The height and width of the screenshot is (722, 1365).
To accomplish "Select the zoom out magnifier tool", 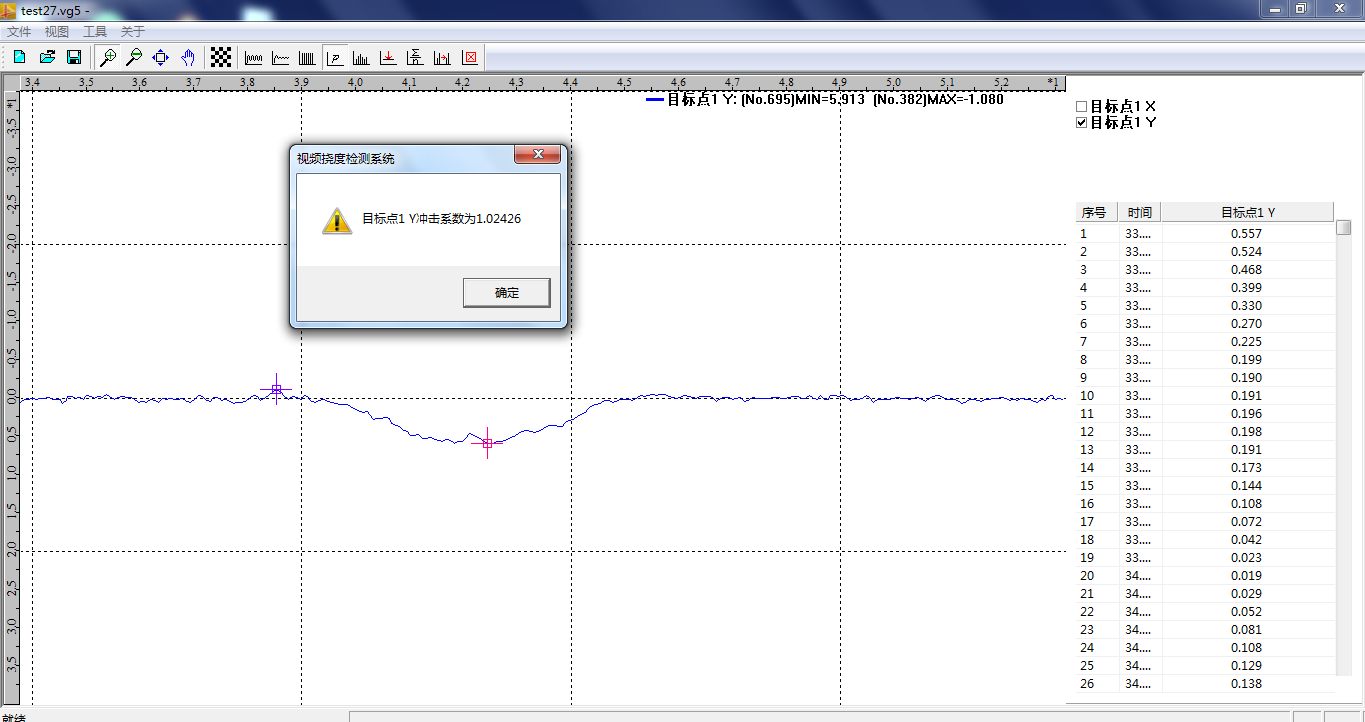I will [134, 57].
